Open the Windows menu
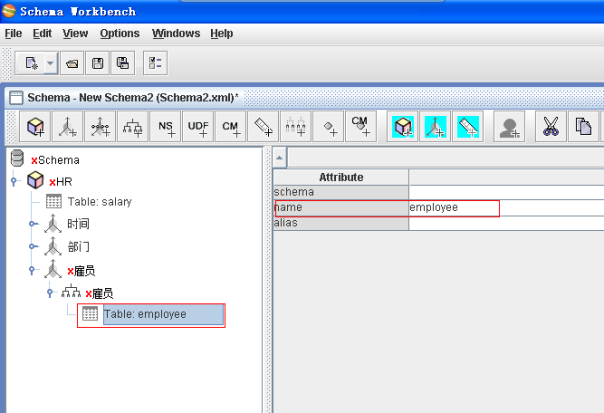 176,34
